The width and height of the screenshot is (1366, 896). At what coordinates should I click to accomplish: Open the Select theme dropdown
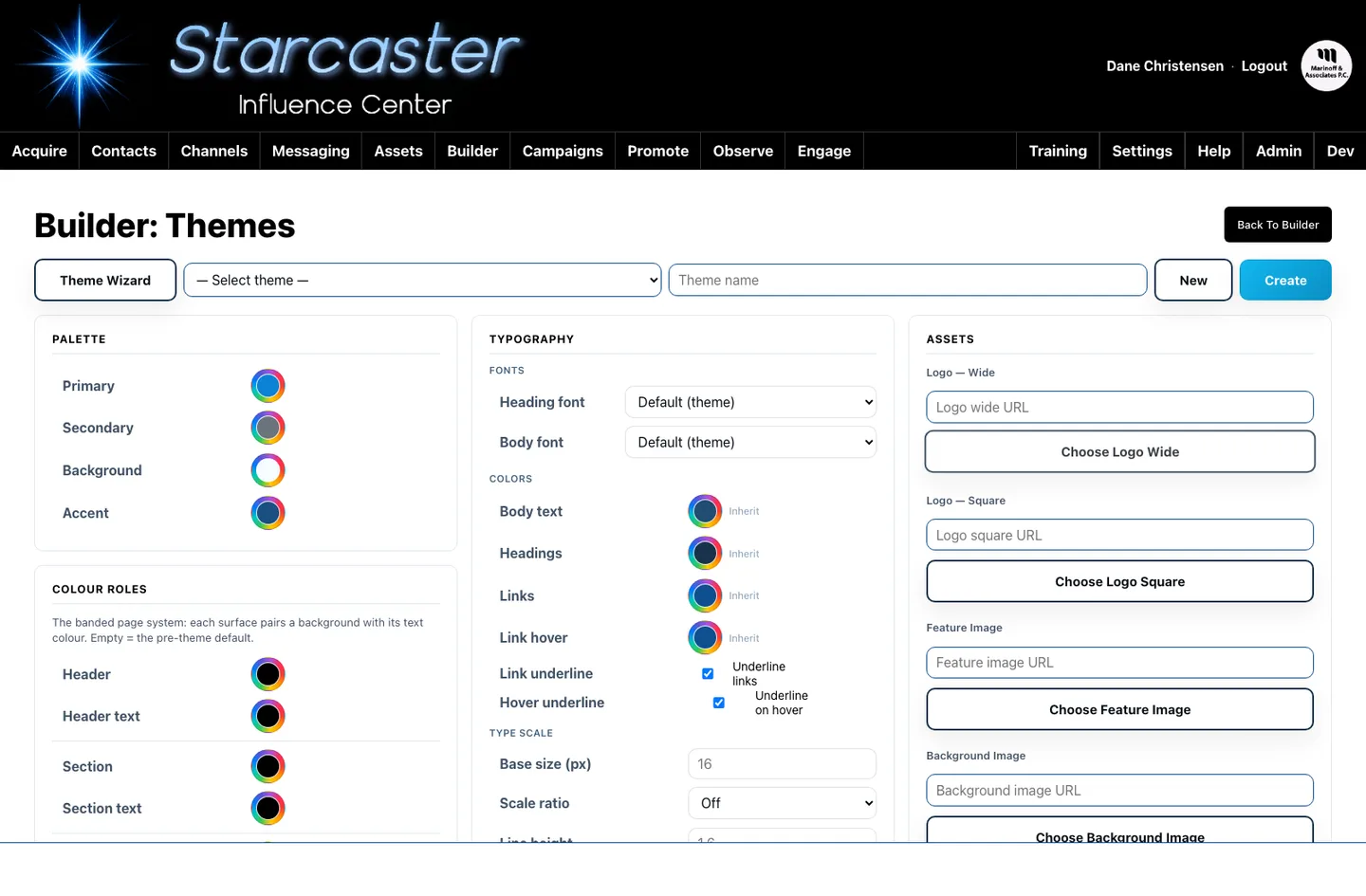point(422,280)
